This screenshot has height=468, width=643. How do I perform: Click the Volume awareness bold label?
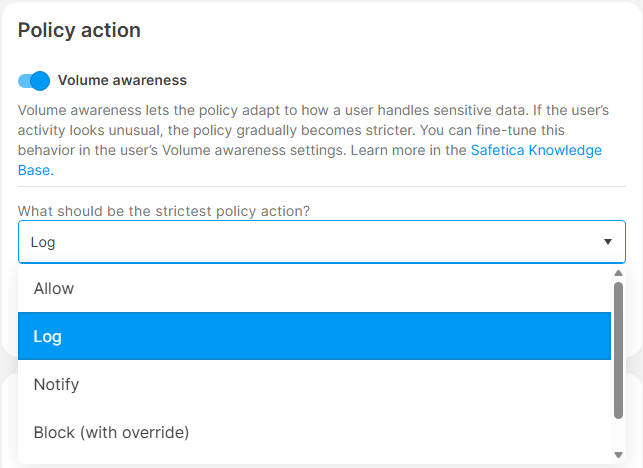coord(122,80)
